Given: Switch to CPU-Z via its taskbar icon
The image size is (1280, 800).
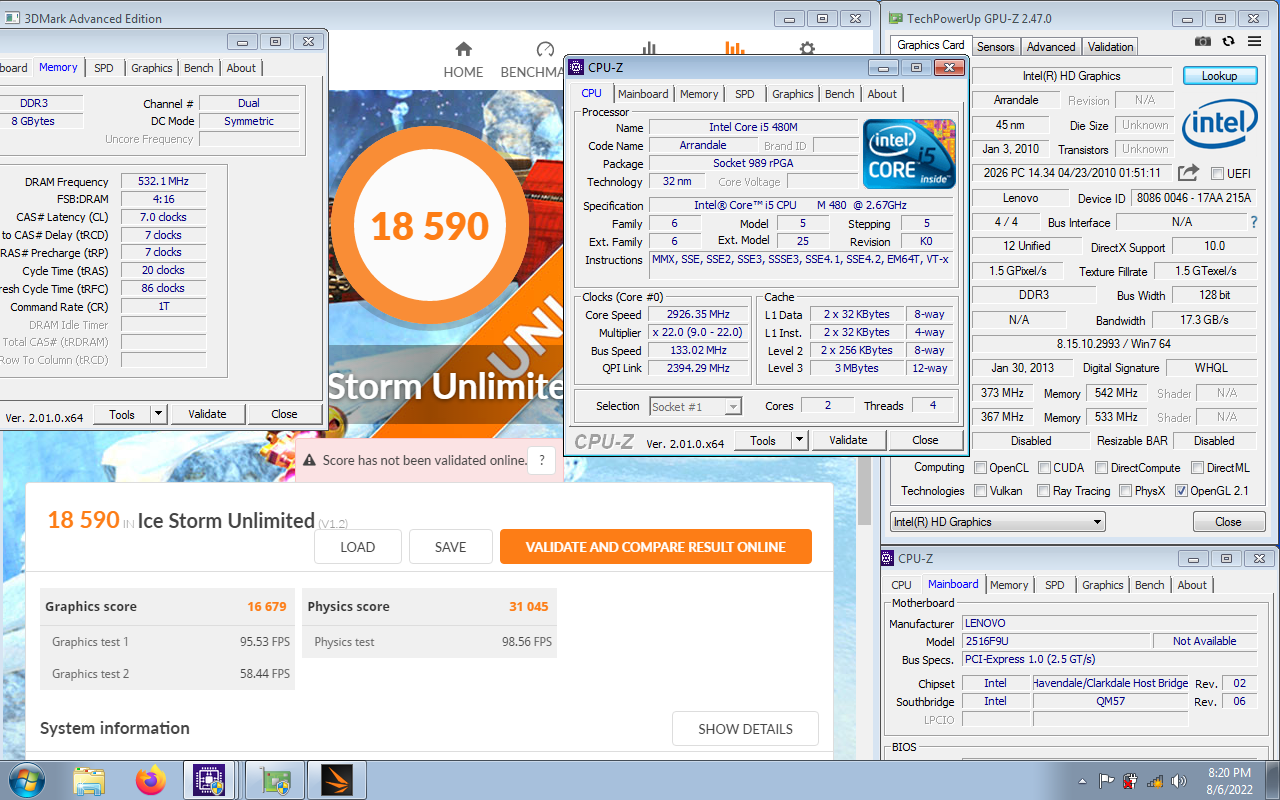Looking at the screenshot, I should tap(210, 780).
